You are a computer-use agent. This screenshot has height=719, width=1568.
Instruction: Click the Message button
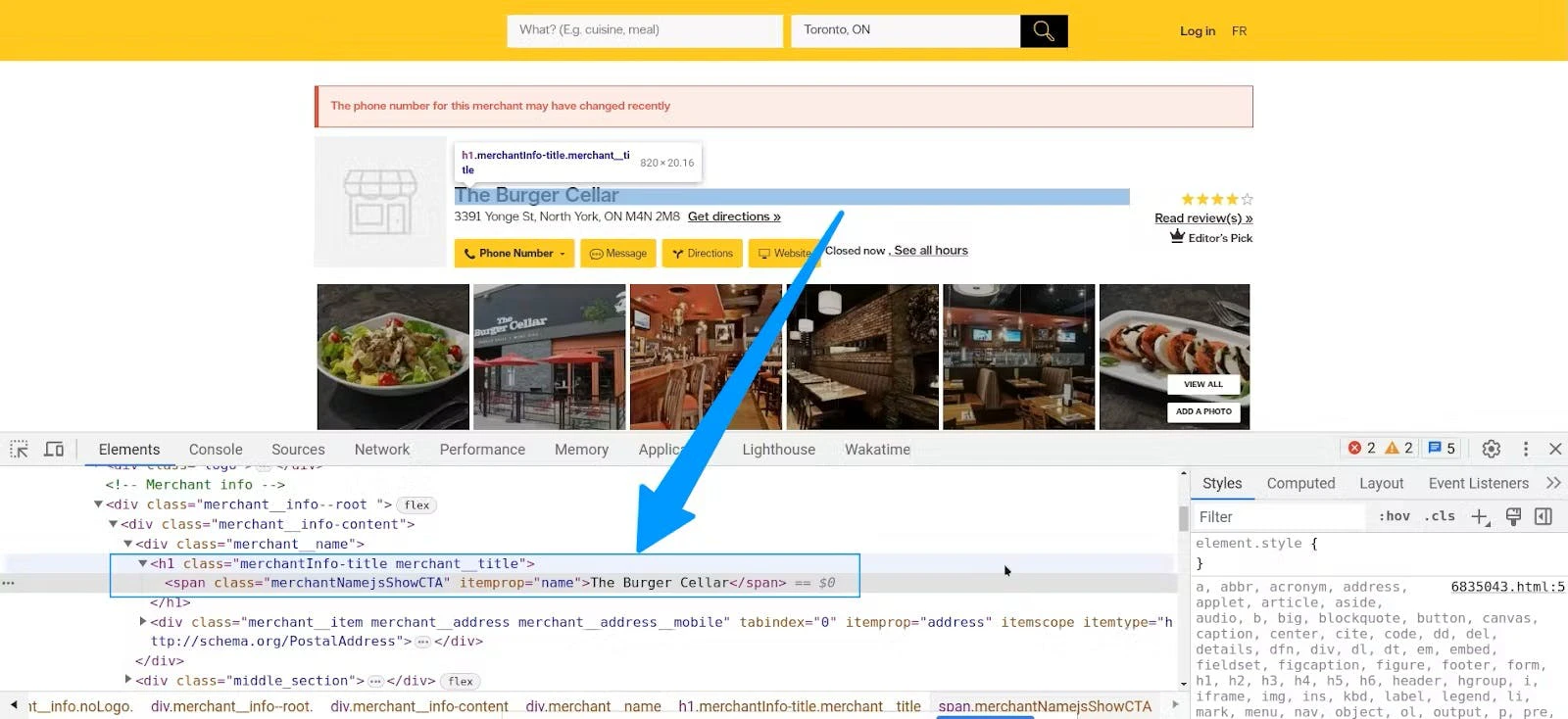click(x=618, y=254)
